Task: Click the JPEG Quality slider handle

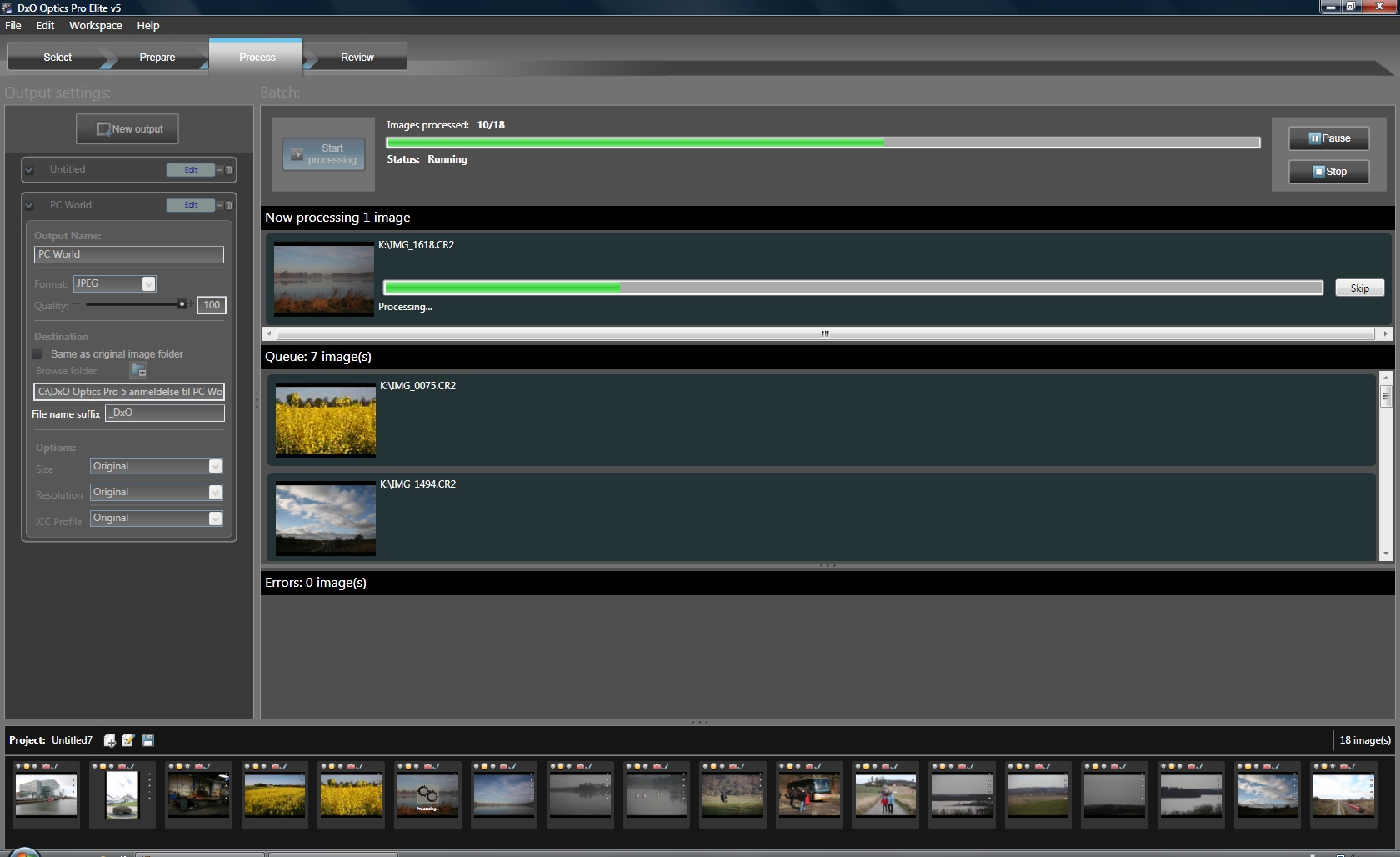Action: tap(182, 304)
